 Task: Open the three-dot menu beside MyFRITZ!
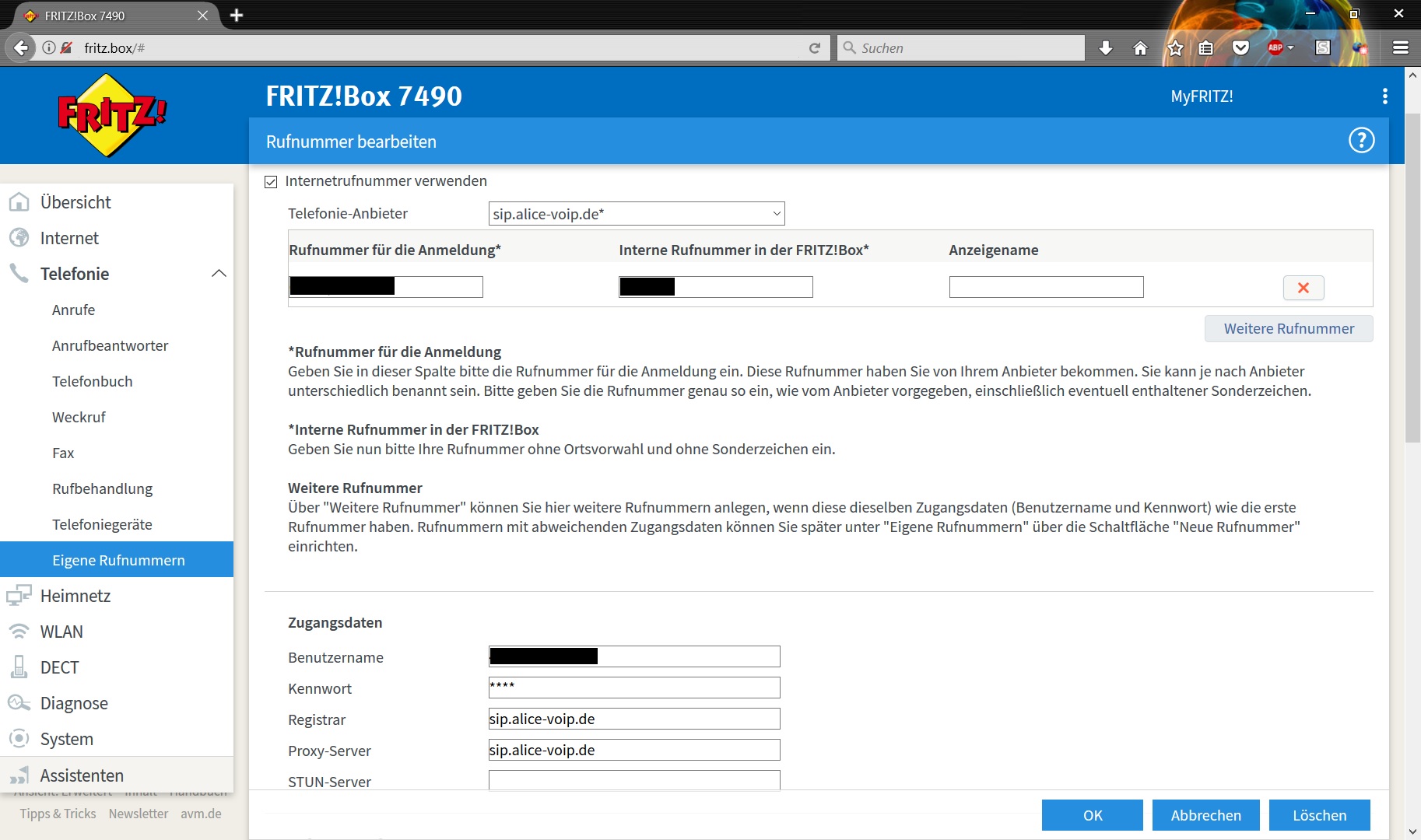point(1384,96)
